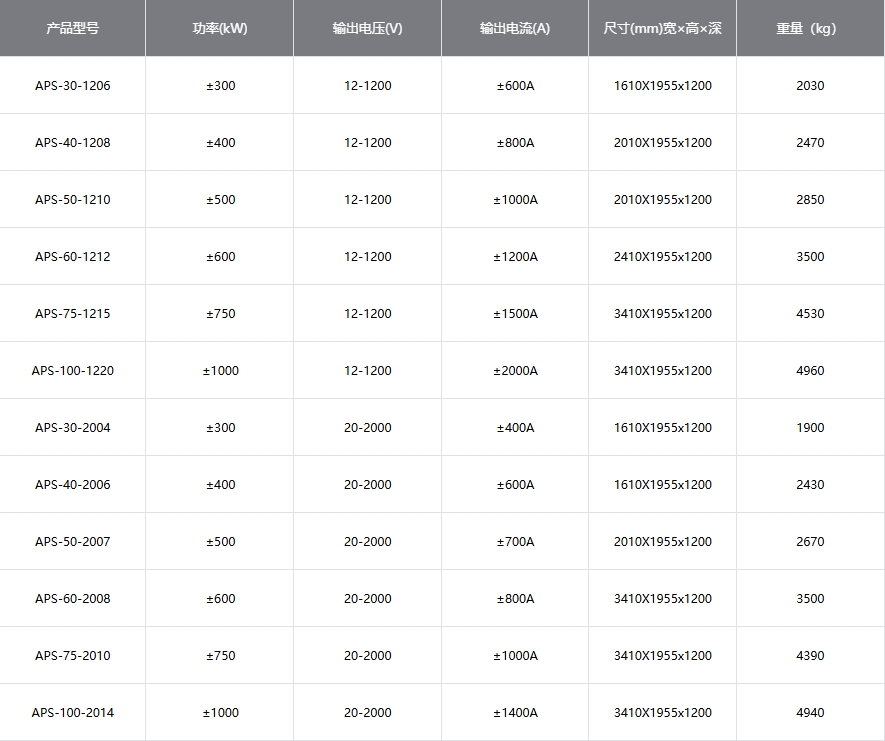This screenshot has height=741, width=885.
Task: Click voltage 12-1200 in APS-60-1212 row
Action: (x=368, y=257)
